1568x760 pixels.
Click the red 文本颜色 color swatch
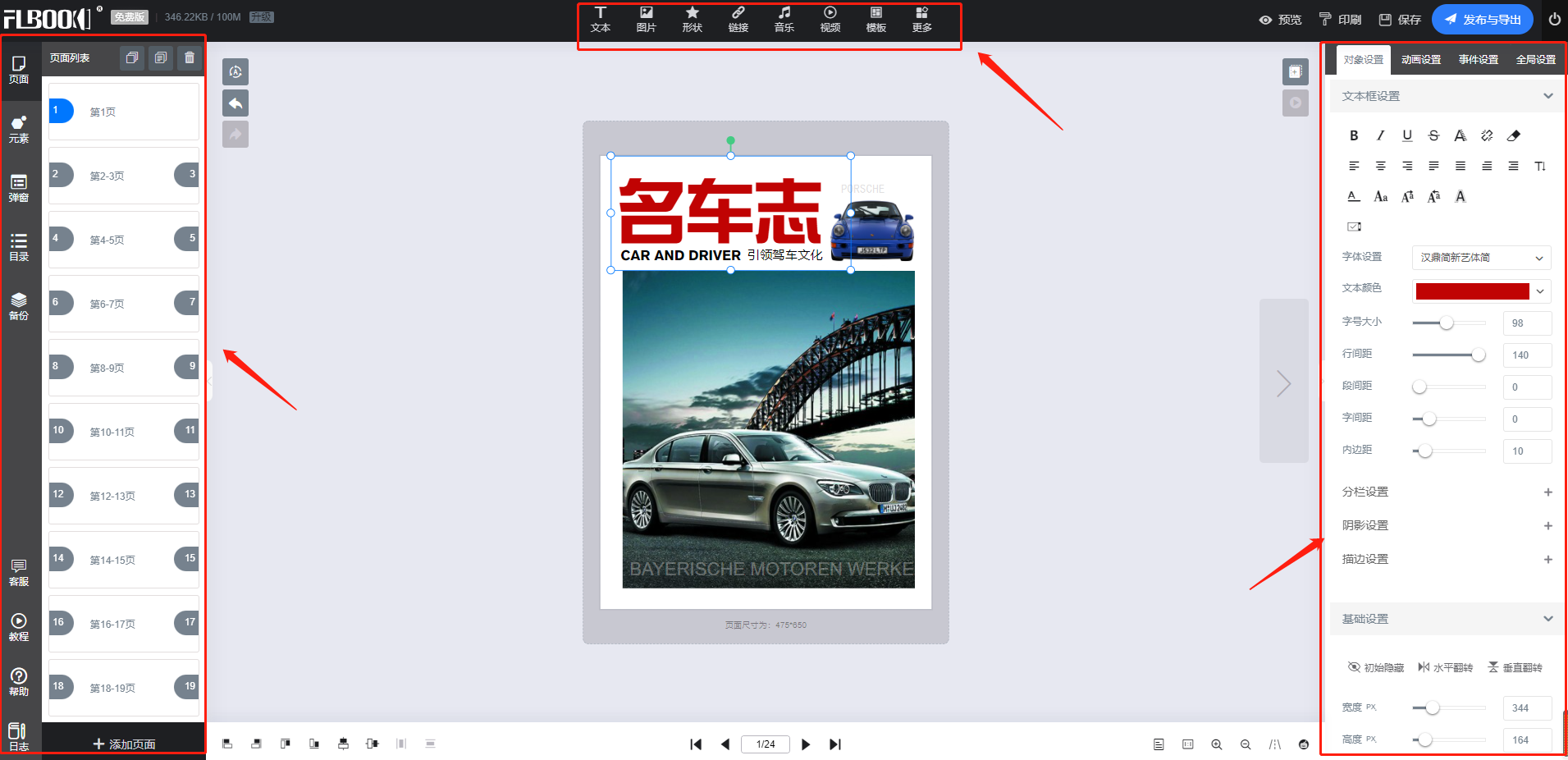tap(1472, 291)
